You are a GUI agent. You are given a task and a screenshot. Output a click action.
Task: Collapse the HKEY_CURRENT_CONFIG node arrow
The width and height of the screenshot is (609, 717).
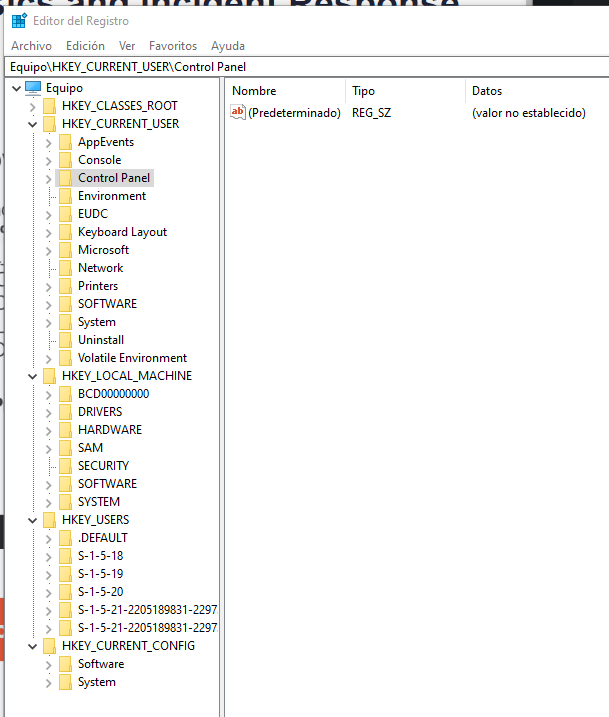pos(32,647)
